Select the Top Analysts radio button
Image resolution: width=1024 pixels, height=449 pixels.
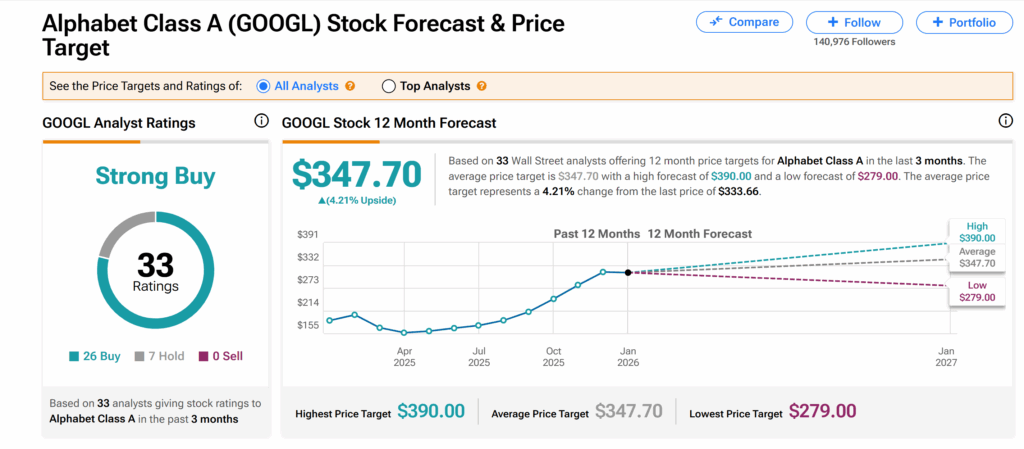[389, 86]
